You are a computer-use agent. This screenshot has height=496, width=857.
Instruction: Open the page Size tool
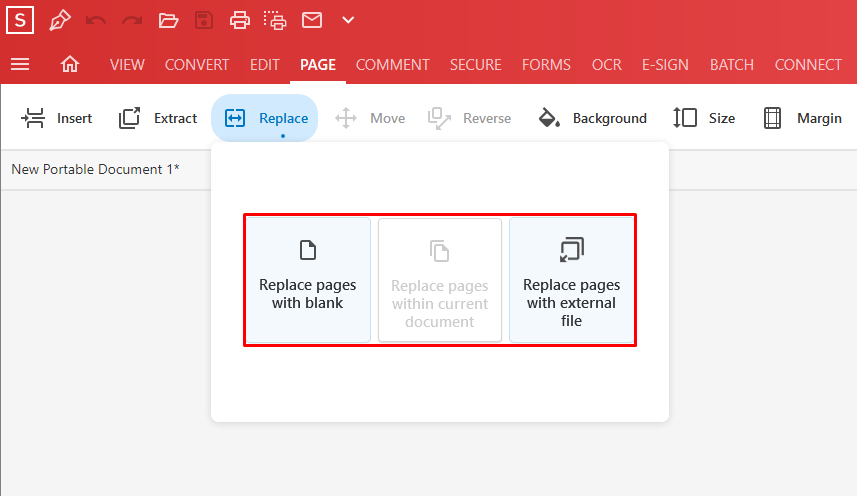[x=704, y=118]
